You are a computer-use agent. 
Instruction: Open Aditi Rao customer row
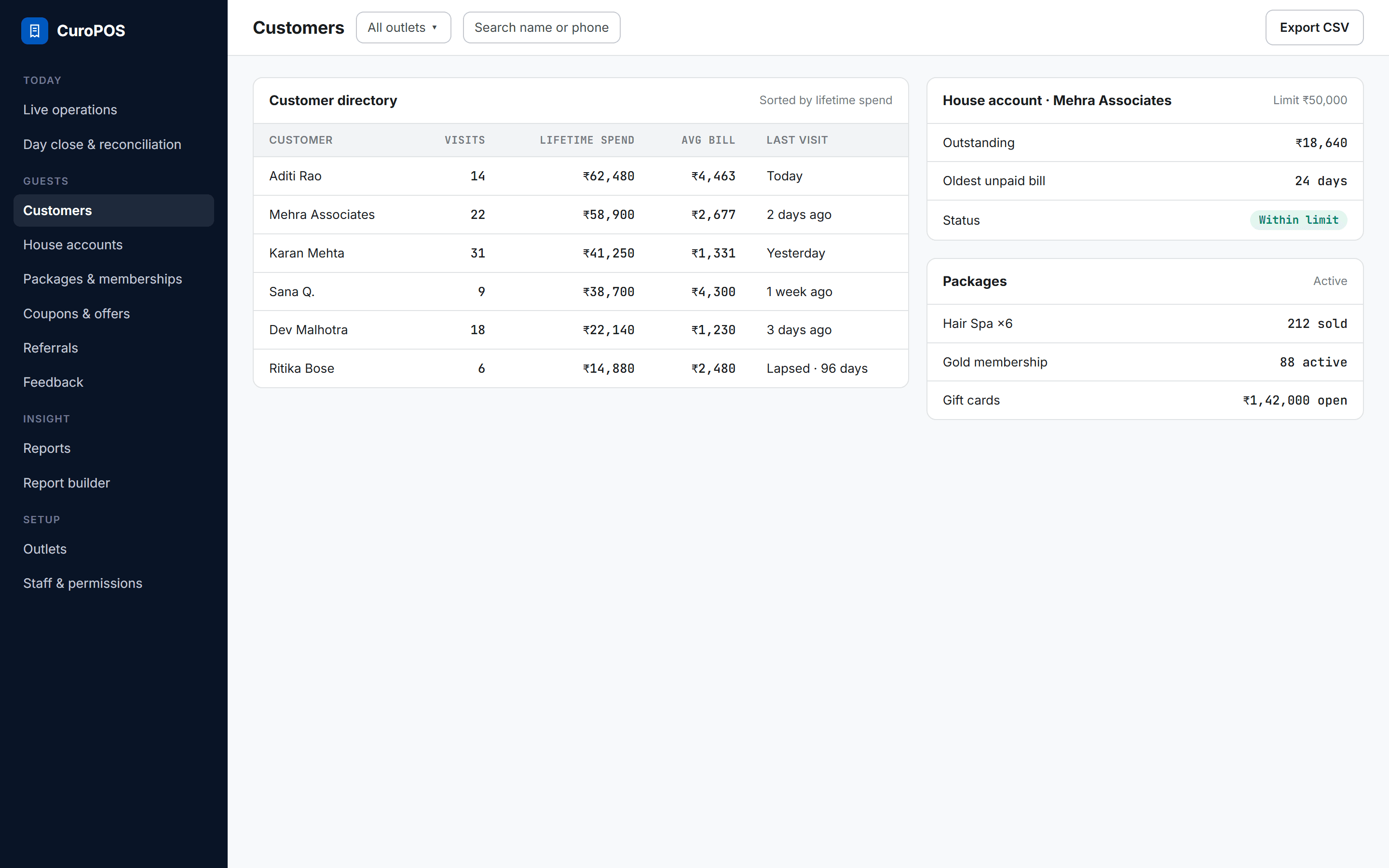coord(580,176)
